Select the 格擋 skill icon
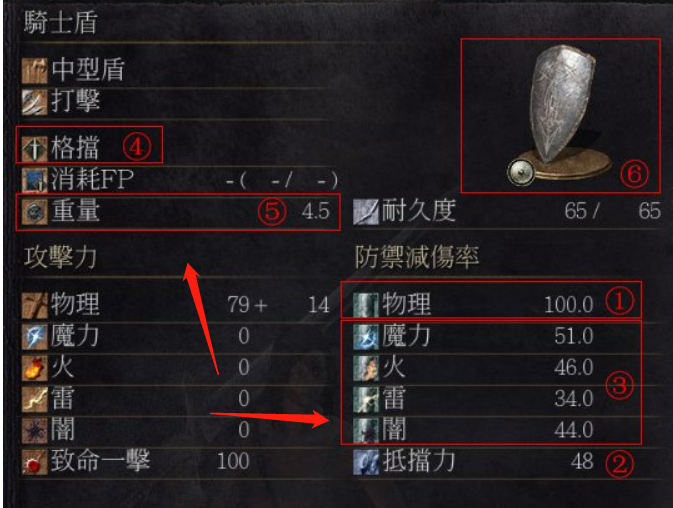Screen dimensions: 673x508 (x=34, y=148)
